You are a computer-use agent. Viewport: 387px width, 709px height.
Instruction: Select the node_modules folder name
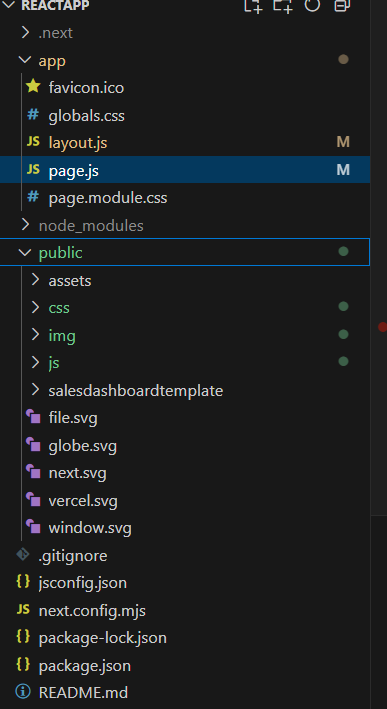(x=91, y=226)
